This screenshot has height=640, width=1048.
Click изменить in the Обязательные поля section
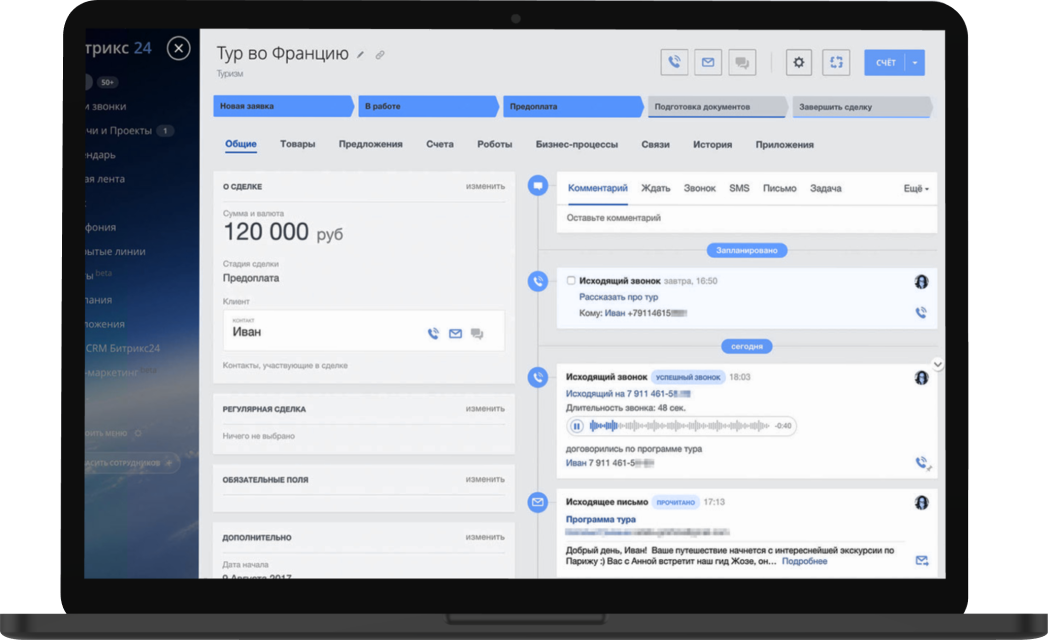pyautogui.click(x=485, y=479)
